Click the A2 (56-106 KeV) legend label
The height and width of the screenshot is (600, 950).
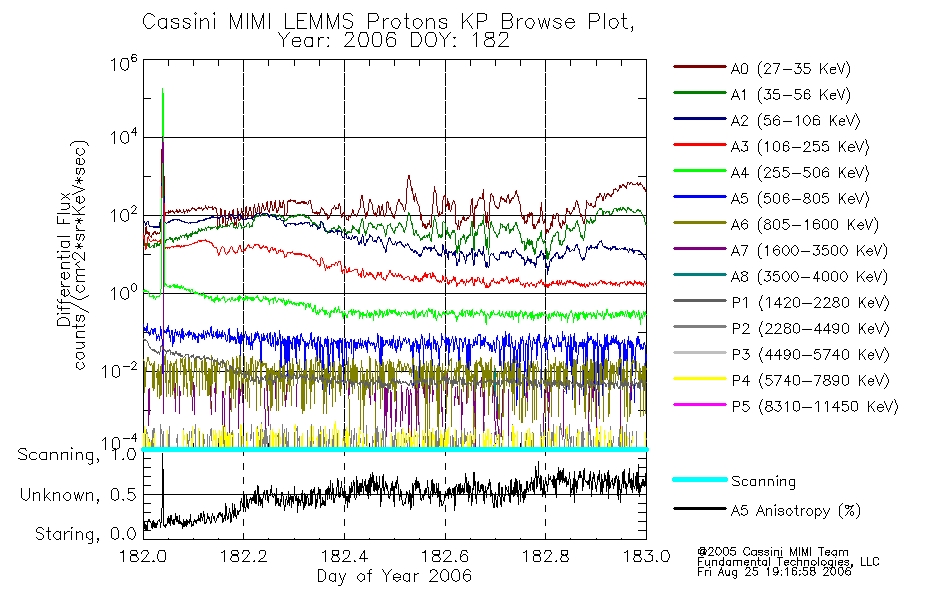point(796,121)
